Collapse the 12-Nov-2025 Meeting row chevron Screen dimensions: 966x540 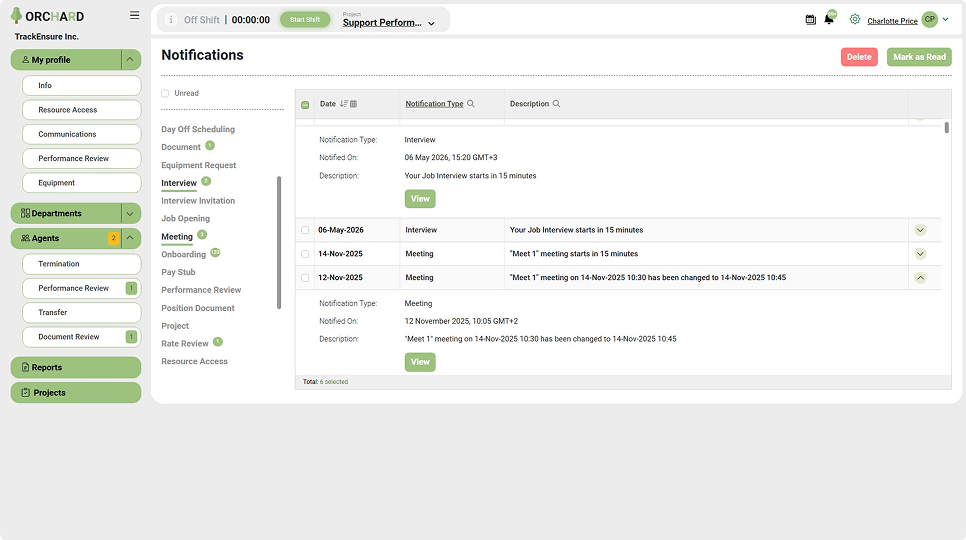920,278
